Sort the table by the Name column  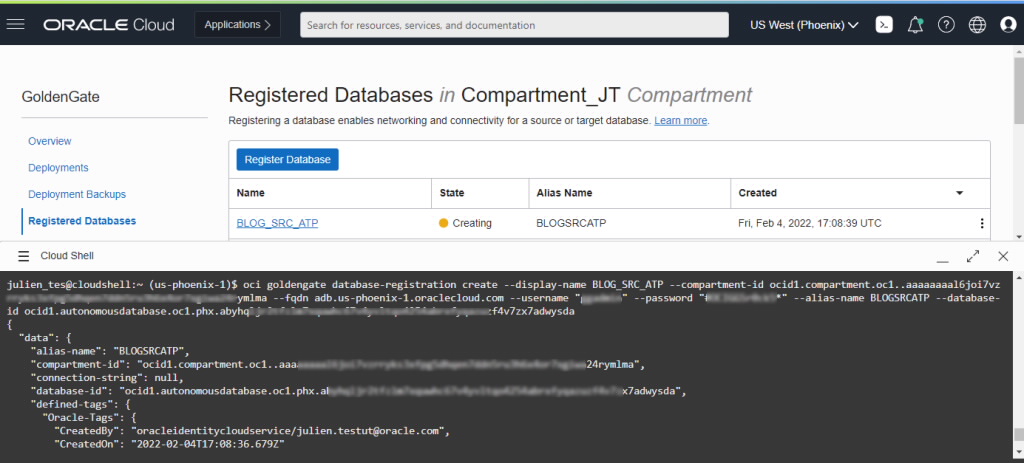pos(251,193)
